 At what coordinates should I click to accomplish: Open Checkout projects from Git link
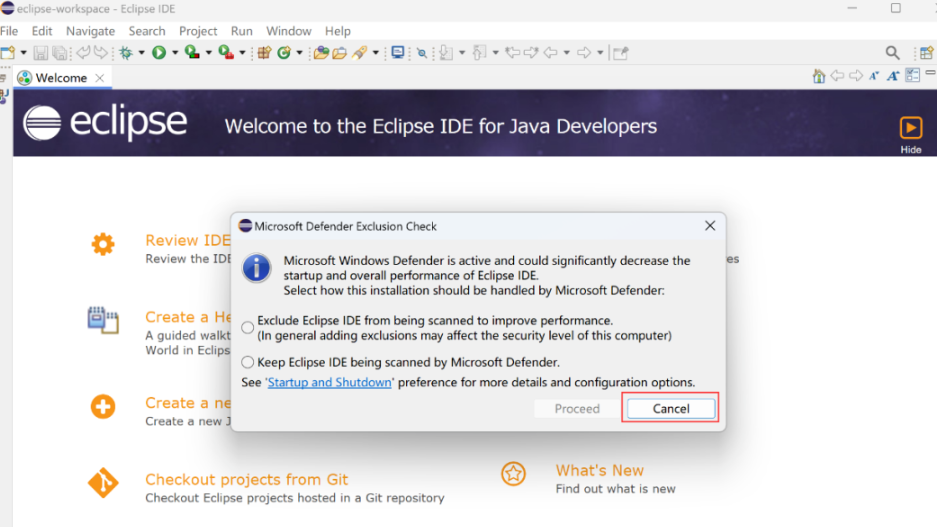pyautogui.click(x=246, y=479)
